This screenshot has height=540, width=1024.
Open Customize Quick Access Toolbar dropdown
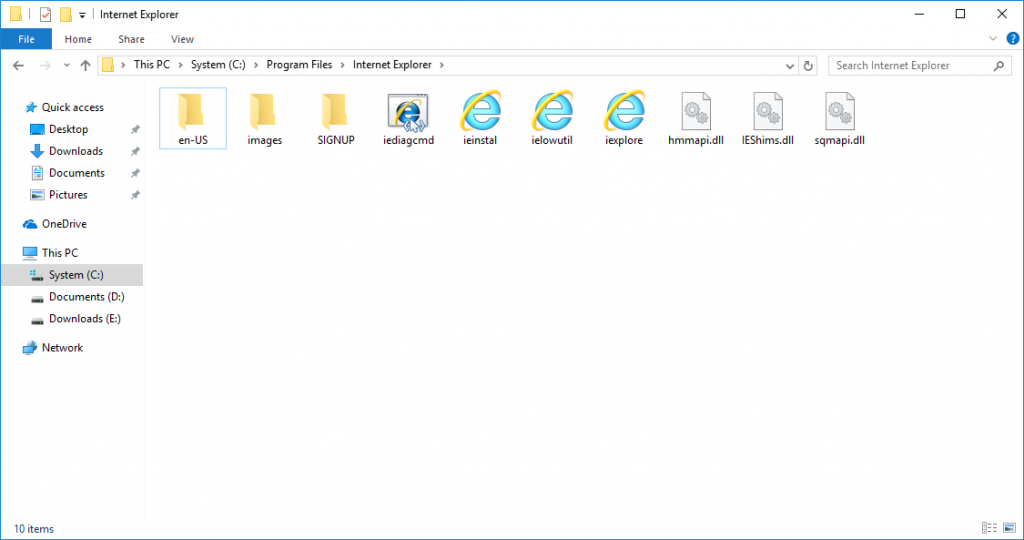(82, 15)
